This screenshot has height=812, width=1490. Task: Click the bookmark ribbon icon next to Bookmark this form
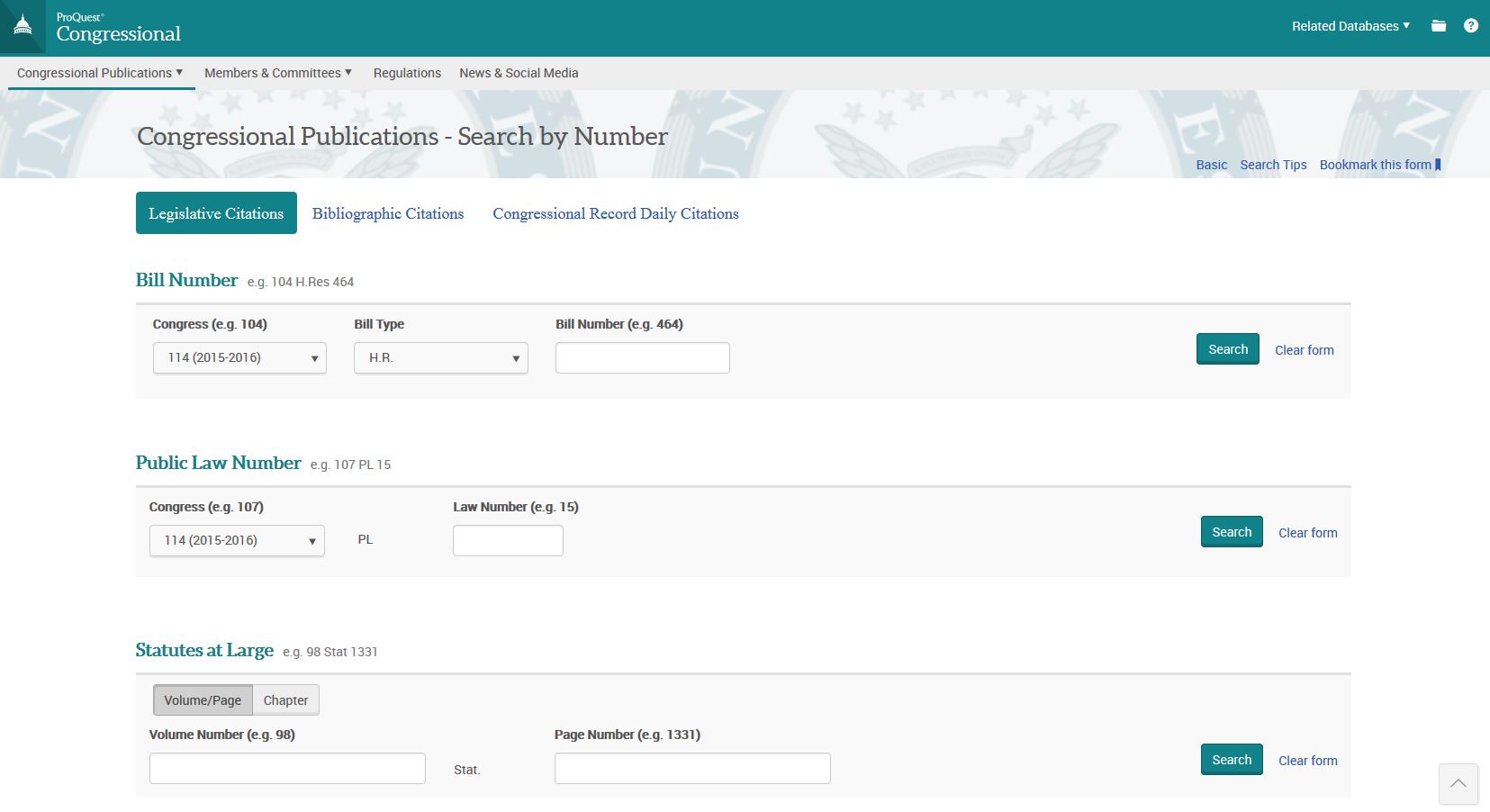(x=1439, y=164)
